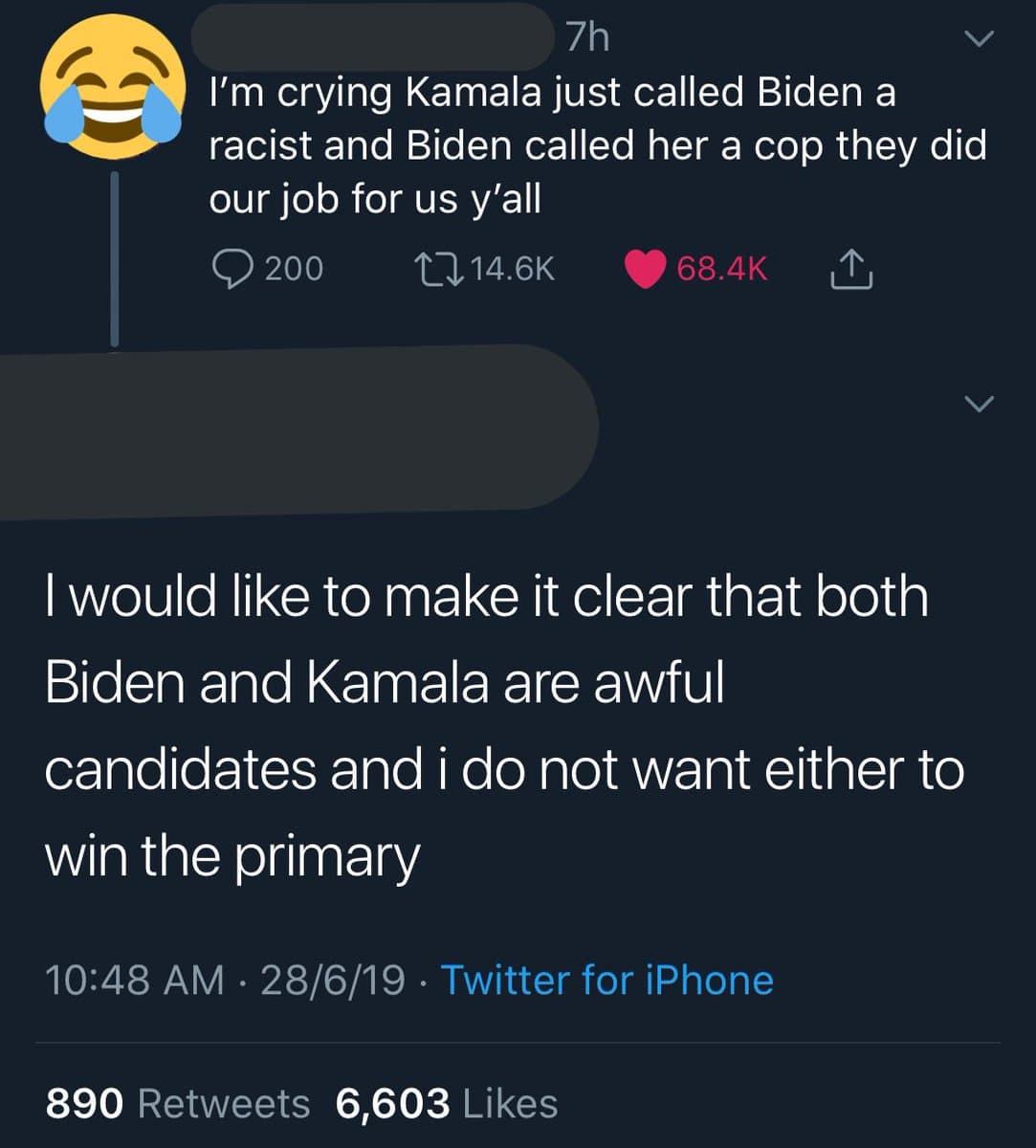1036x1148 pixels.
Task: Expand the chevron menu beside 7h tweet
Action: coord(979,39)
